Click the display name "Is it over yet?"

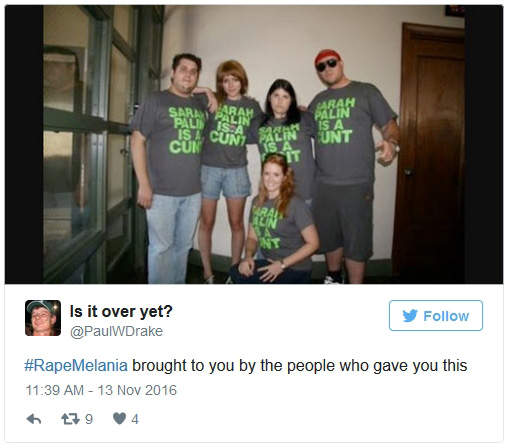pos(121,312)
